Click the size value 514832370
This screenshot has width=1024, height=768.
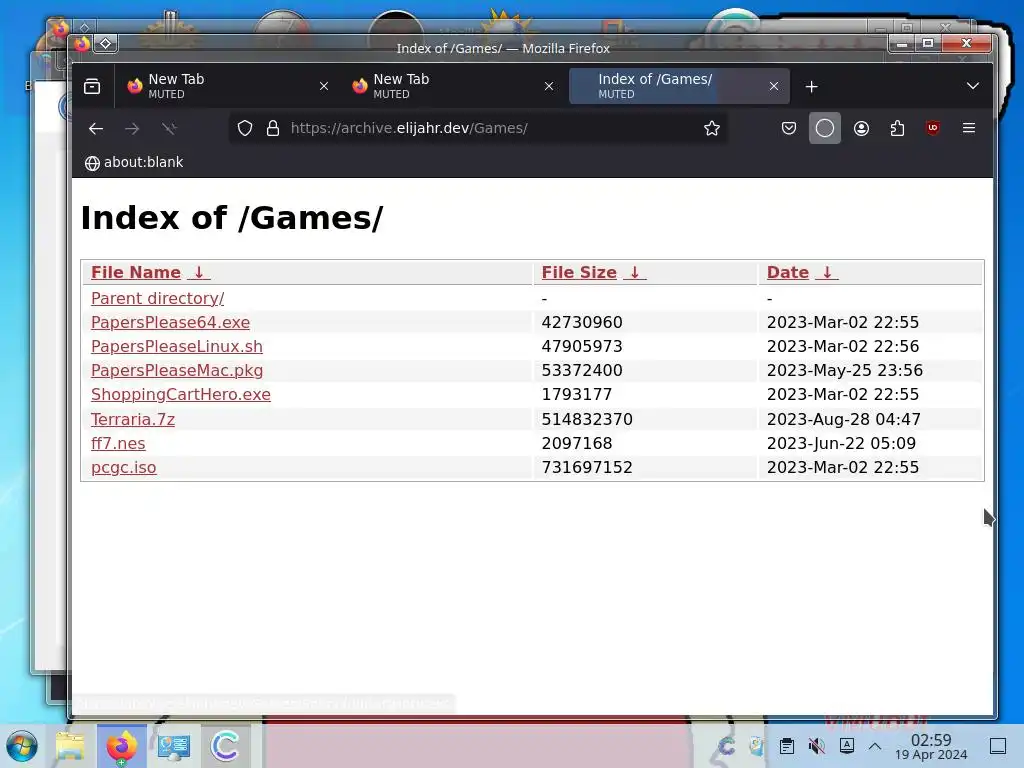(x=587, y=419)
